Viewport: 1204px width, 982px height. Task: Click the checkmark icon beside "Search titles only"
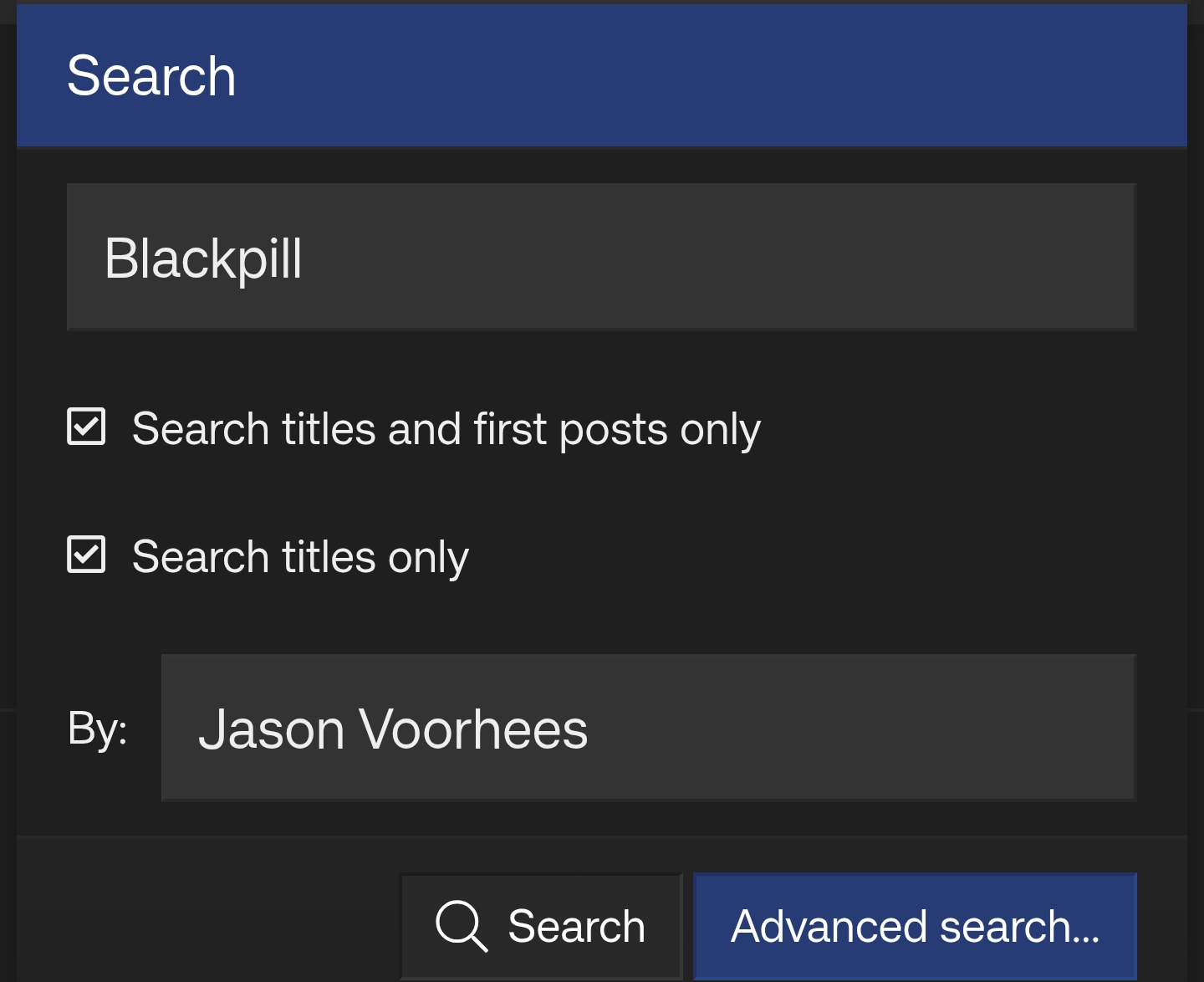coord(86,555)
